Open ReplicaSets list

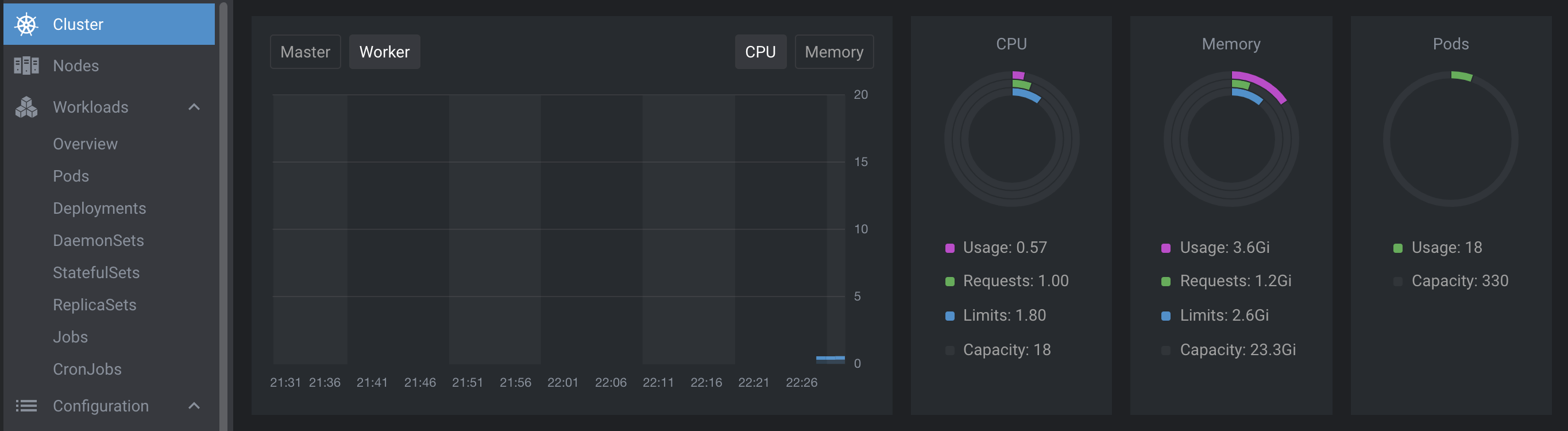94,305
